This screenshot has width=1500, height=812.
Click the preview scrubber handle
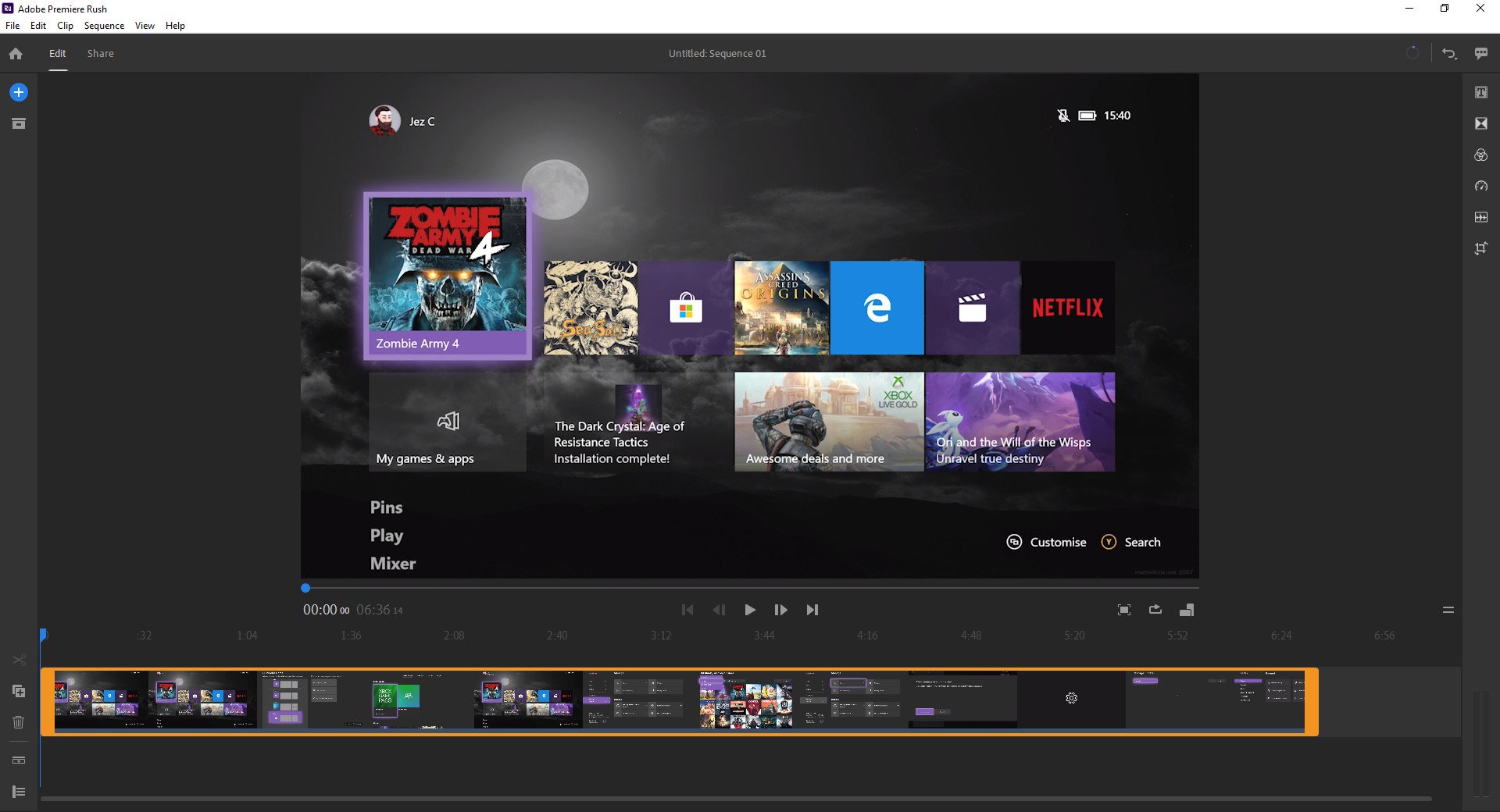coord(305,588)
